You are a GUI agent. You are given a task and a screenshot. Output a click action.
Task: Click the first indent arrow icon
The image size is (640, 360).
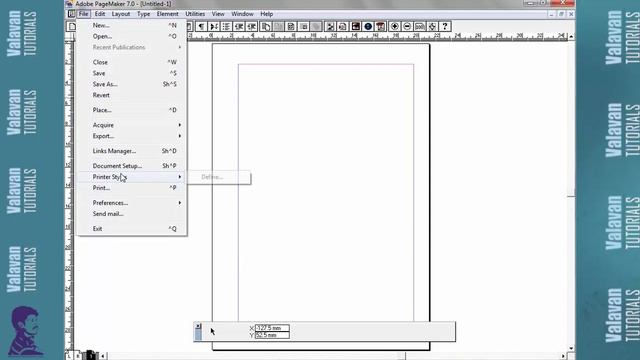[239, 27]
